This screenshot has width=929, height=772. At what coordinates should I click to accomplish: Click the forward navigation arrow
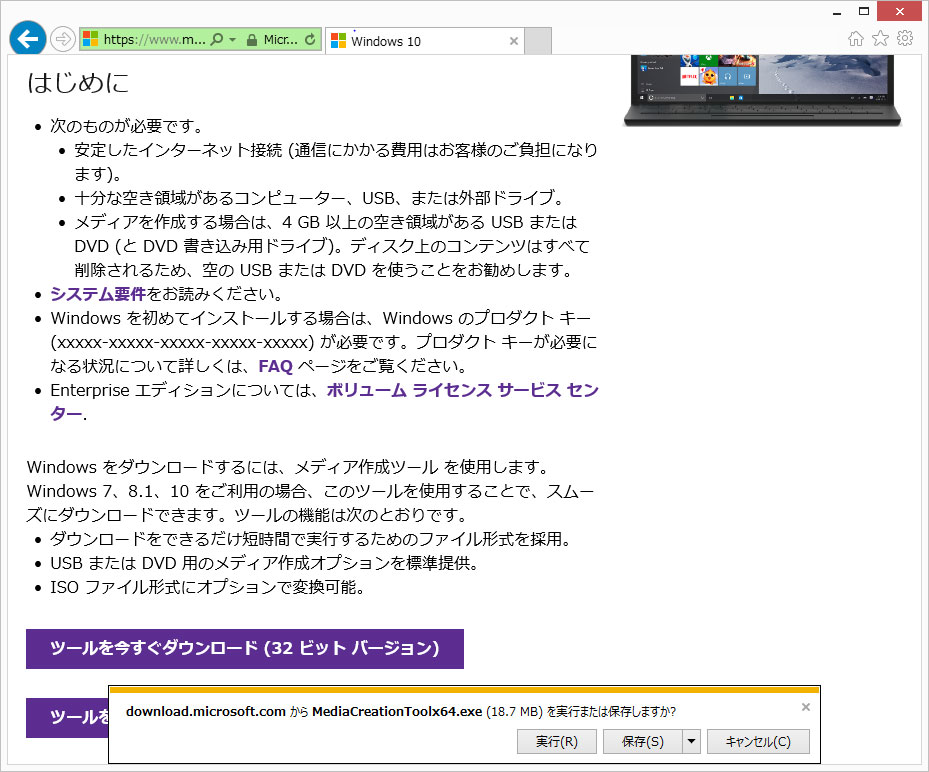tap(62, 40)
